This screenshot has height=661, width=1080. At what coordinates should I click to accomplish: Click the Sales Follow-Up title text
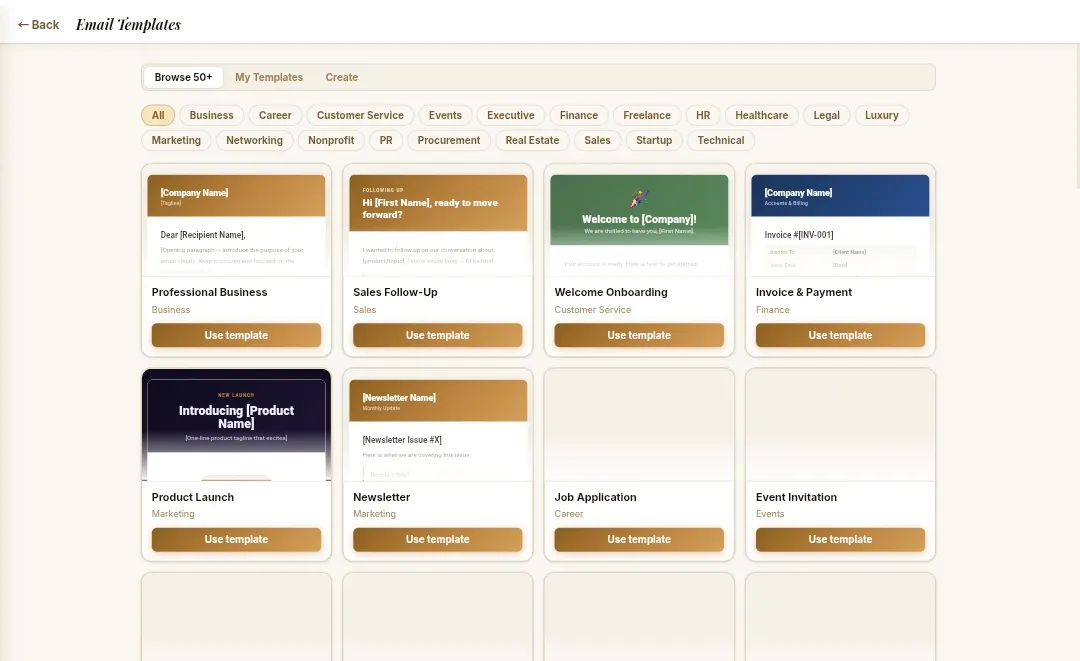coord(395,292)
